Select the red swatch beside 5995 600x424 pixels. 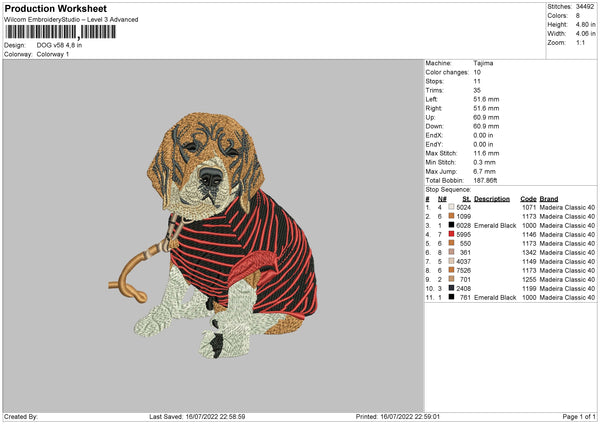(451, 234)
